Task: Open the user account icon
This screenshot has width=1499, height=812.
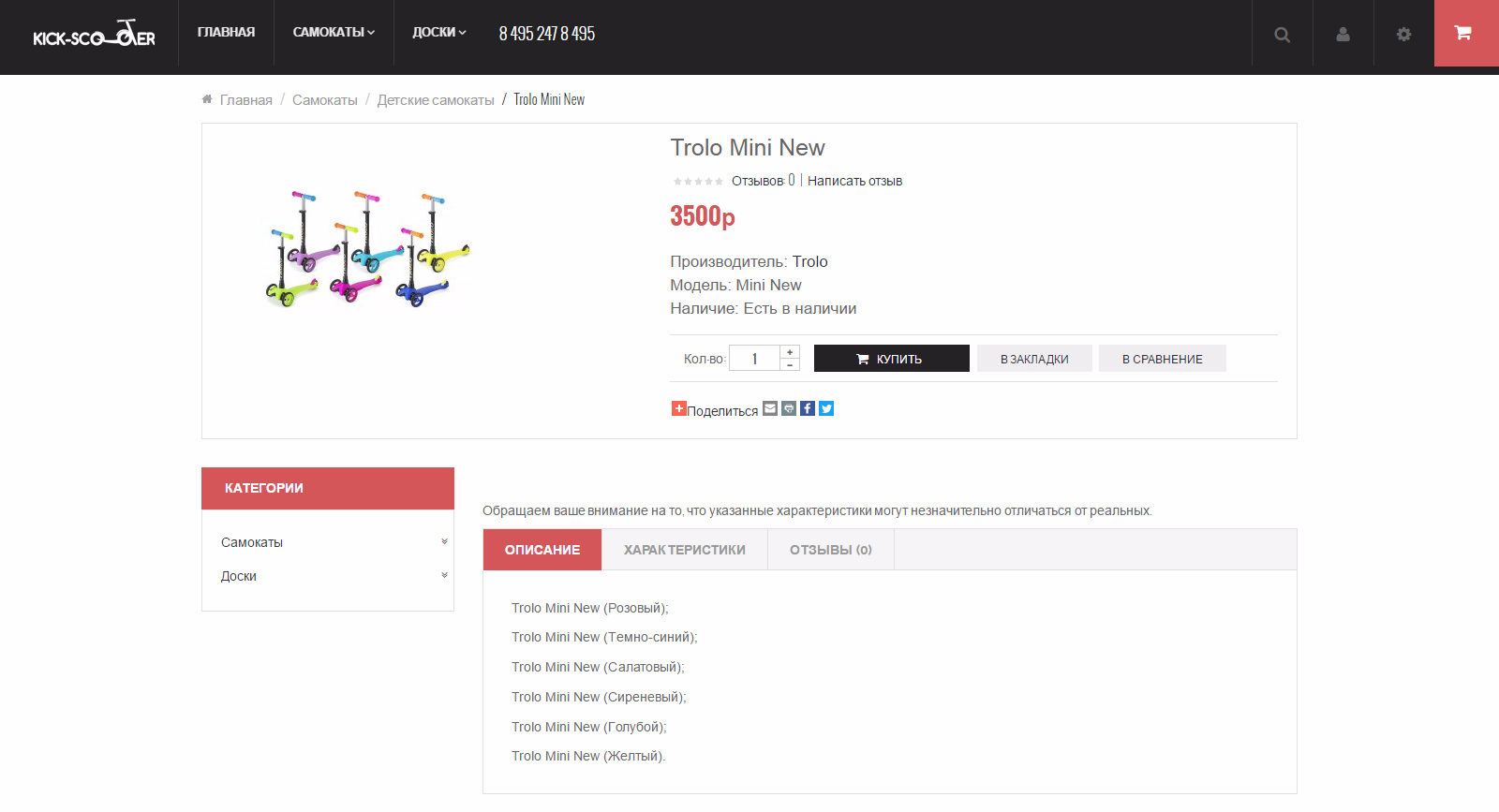Action: (x=1343, y=35)
